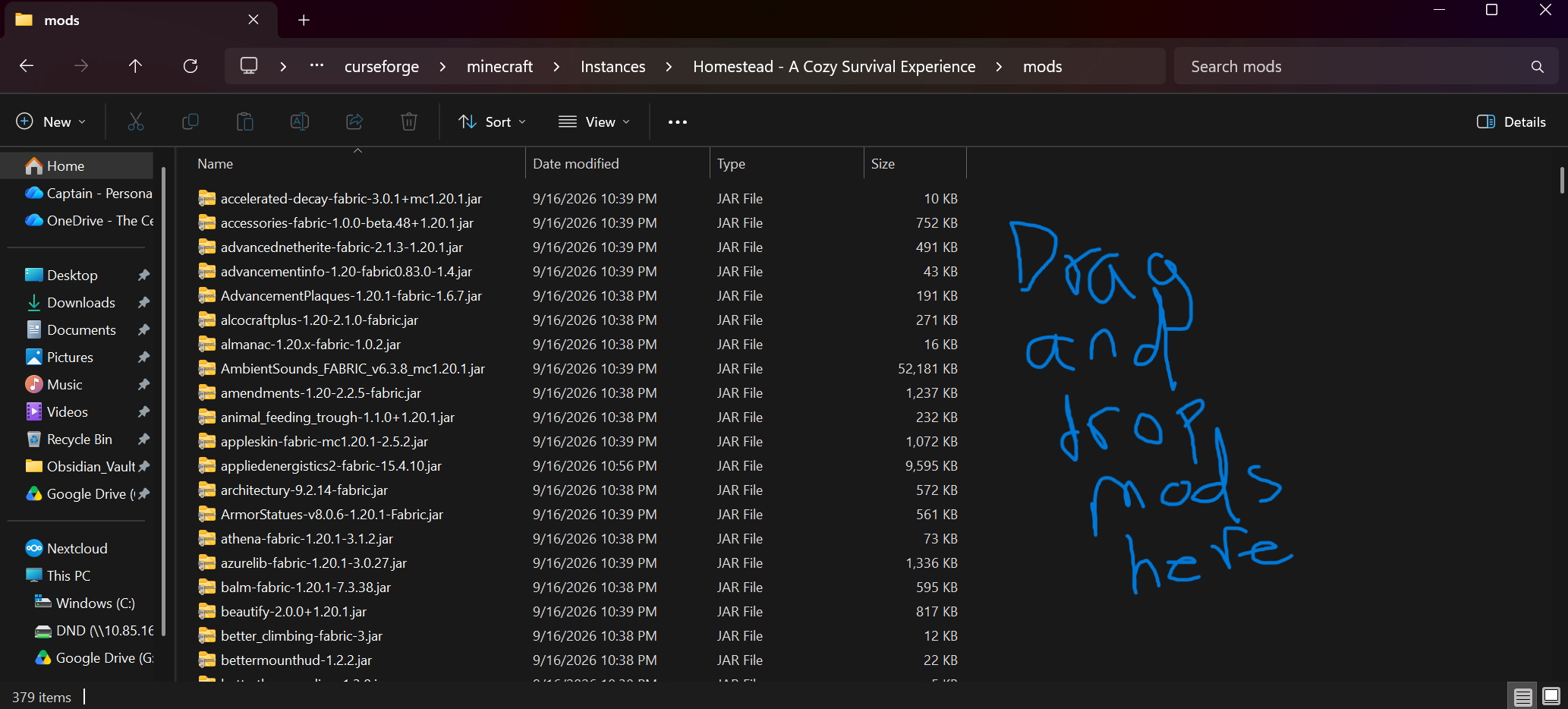Unpin Videos using its pin icon
This screenshot has width=1568, height=709.
pos(143,411)
